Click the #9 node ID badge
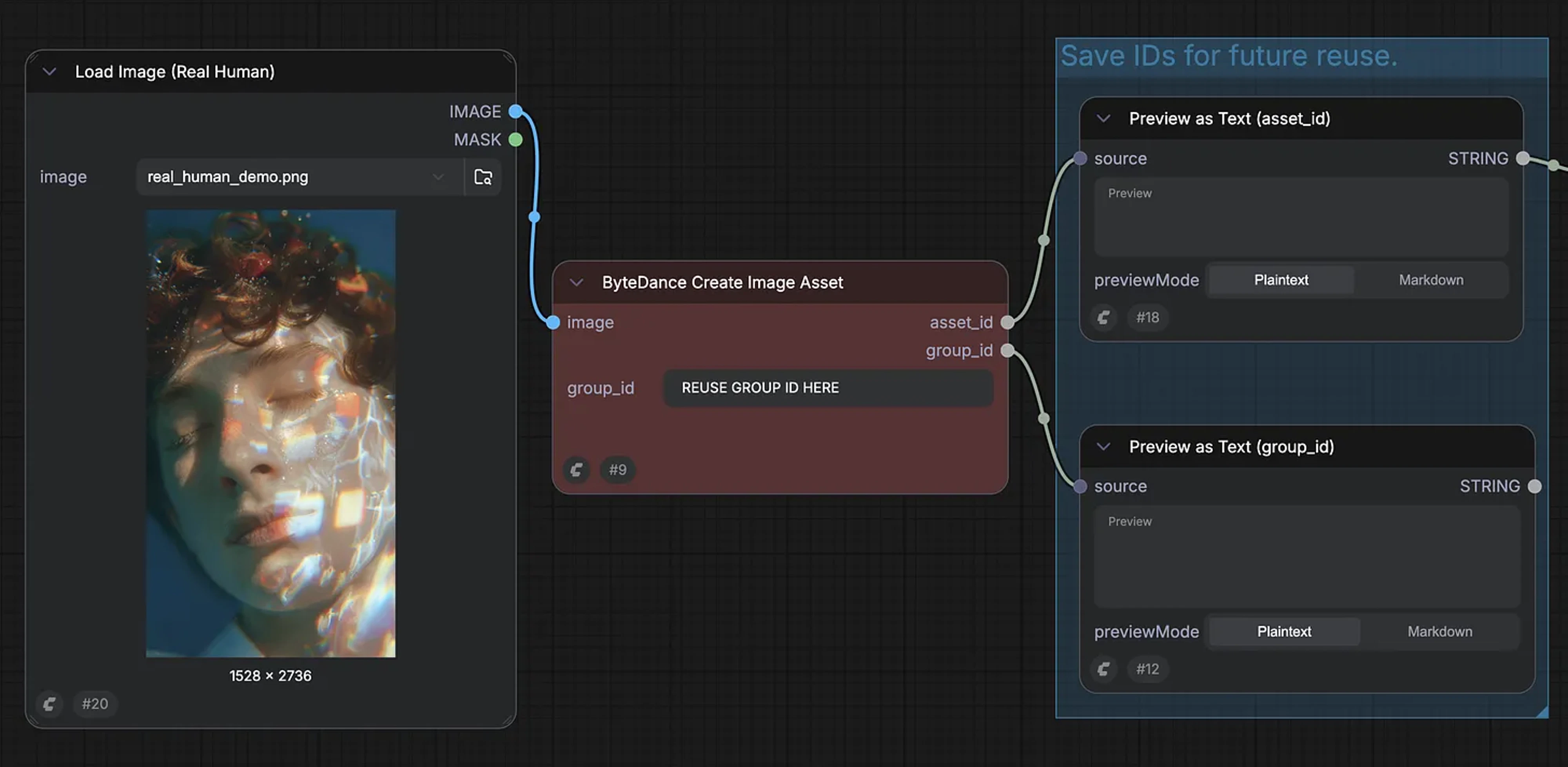Viewport: 1568px width, 767px height. point(617,470)
